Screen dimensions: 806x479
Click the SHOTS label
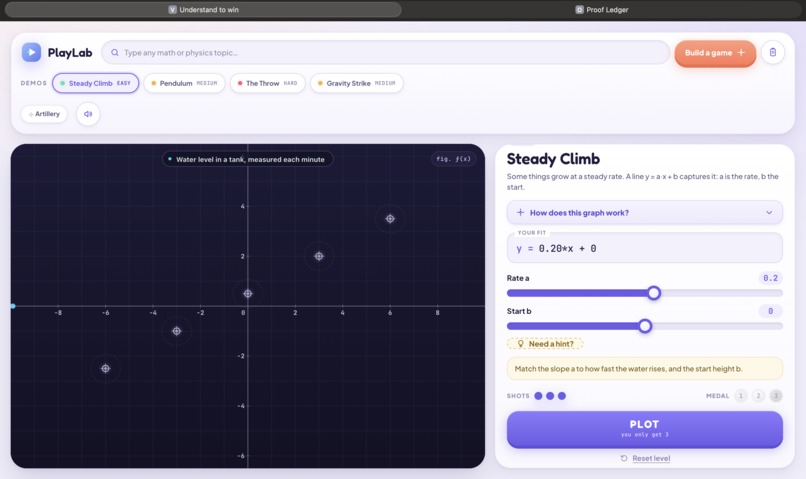pyautogui.click(x=518, y=396)
